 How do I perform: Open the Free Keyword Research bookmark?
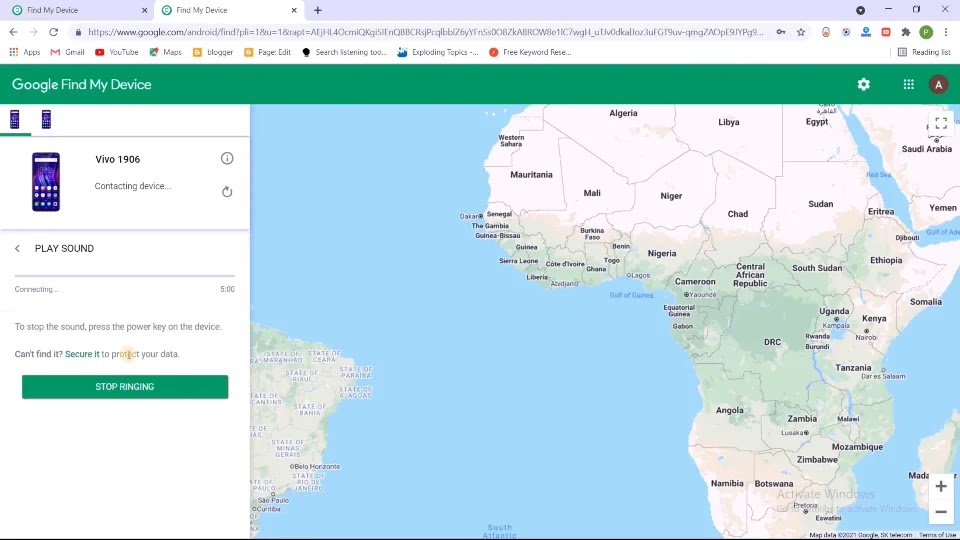tap(530, 52)
